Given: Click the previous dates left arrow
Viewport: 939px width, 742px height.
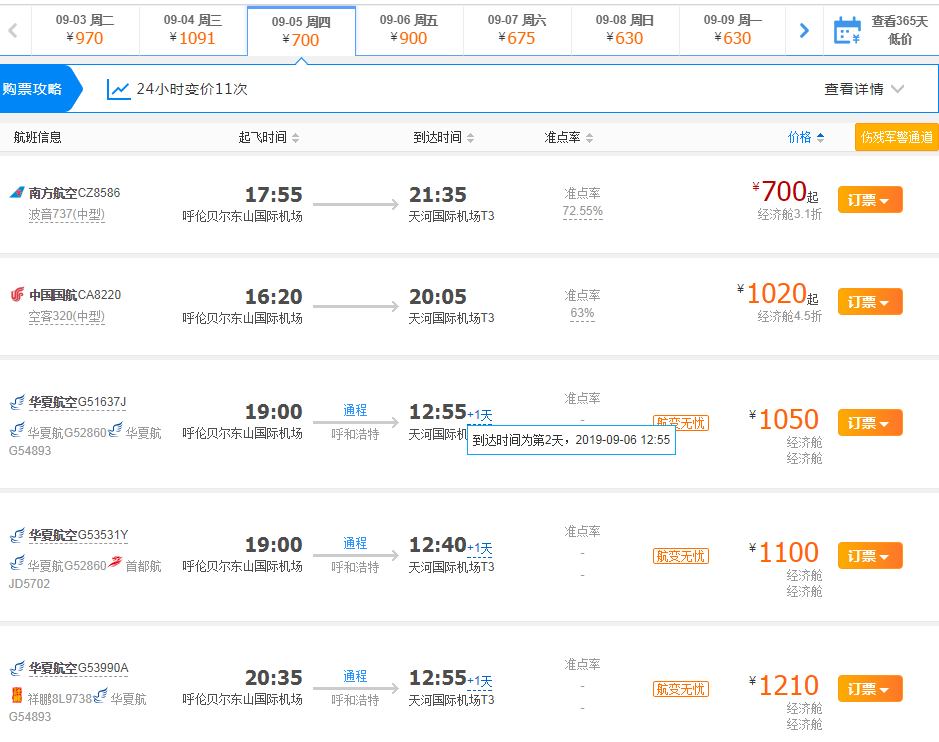Looking at the screenshot, I should tap(13, 30).
